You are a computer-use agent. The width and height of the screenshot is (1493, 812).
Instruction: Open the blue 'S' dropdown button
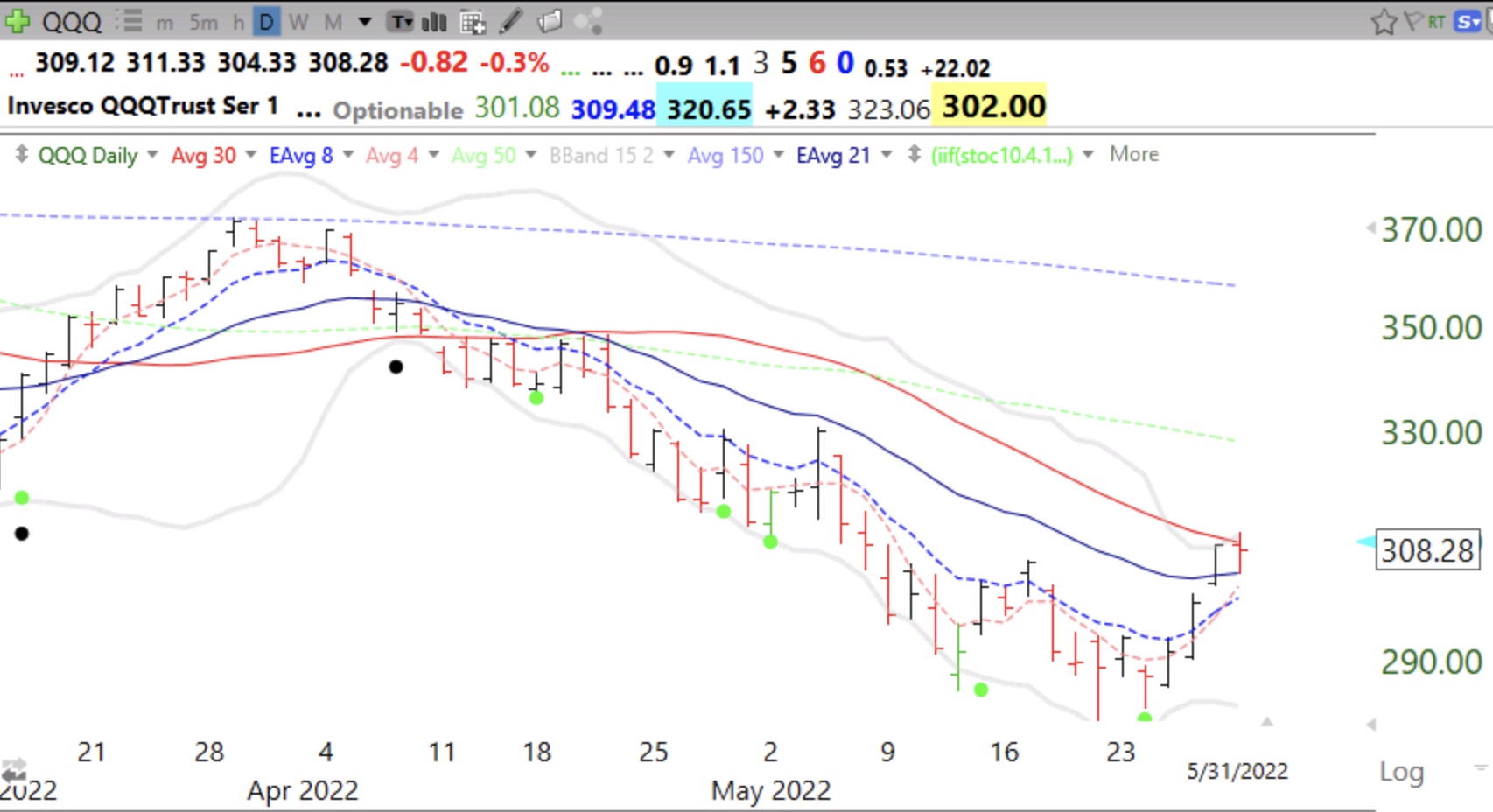1468,21
